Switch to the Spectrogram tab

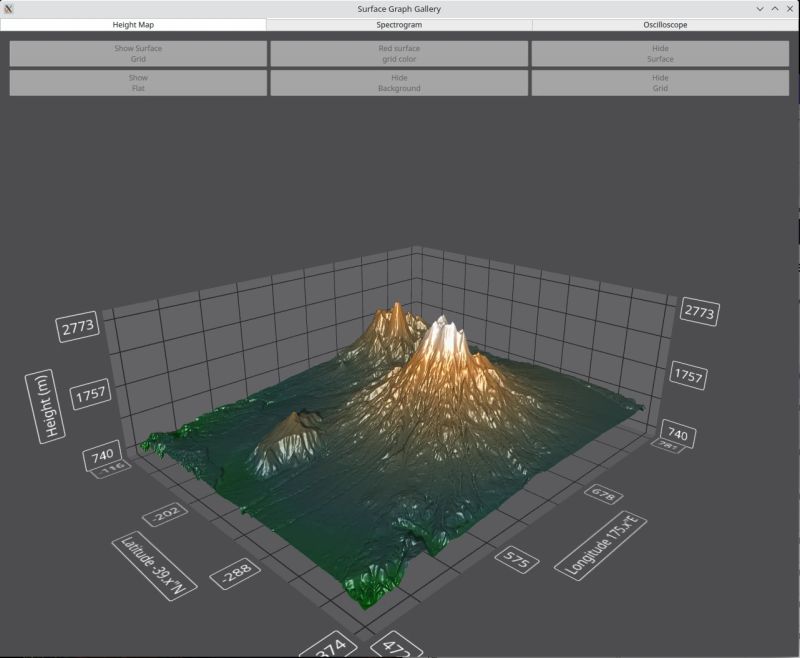pyautogui.click(x=400, y=26)
